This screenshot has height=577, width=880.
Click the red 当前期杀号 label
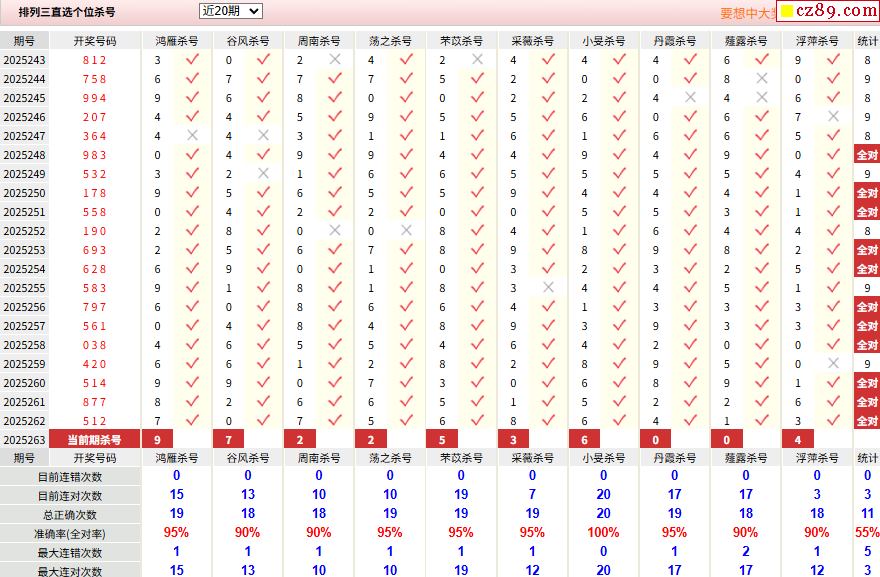point(94,439)
